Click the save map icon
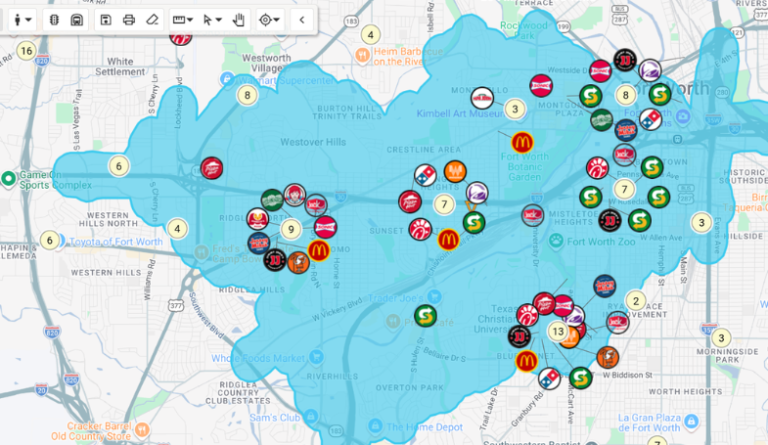This screenshot has height=445, width=768. [x=106, y=20]
